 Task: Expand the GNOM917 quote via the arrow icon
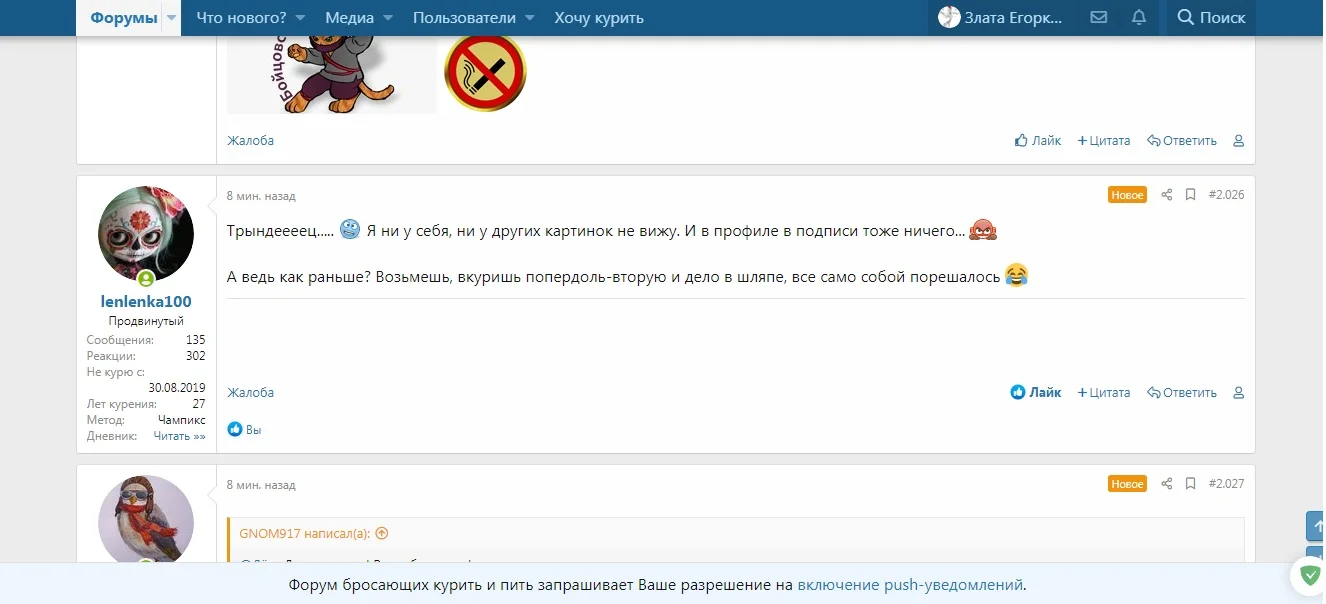(x=382, y=533)
